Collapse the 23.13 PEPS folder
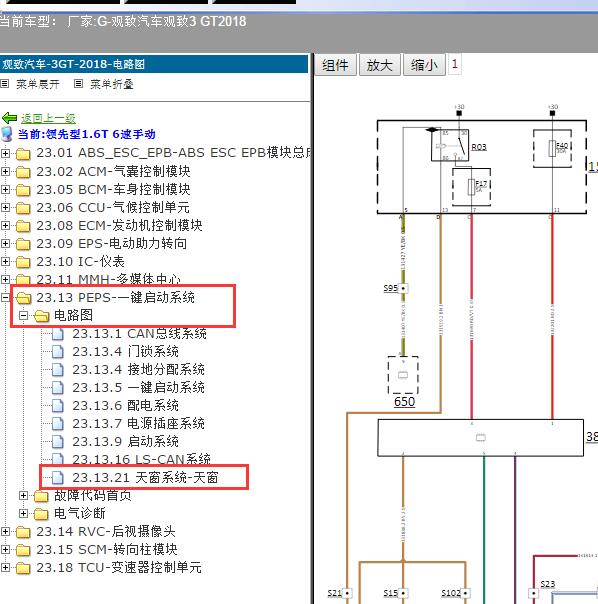The width and height of the screenshot is (598, 604). click(5, 297)
